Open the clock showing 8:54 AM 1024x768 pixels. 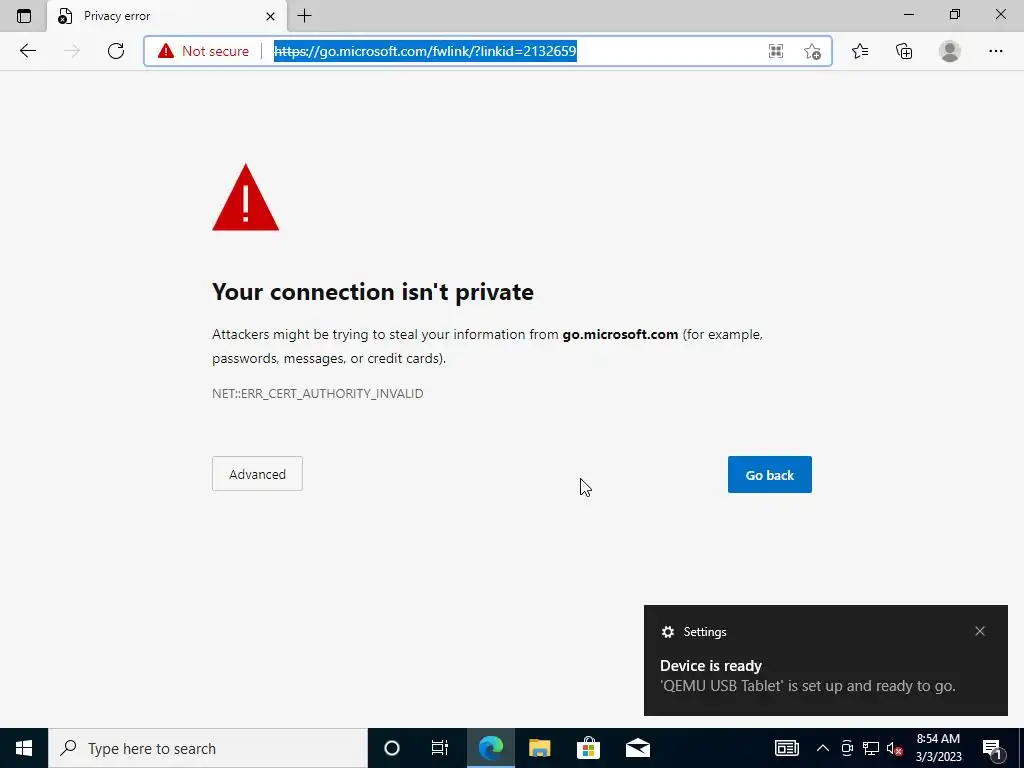(938, 748)
